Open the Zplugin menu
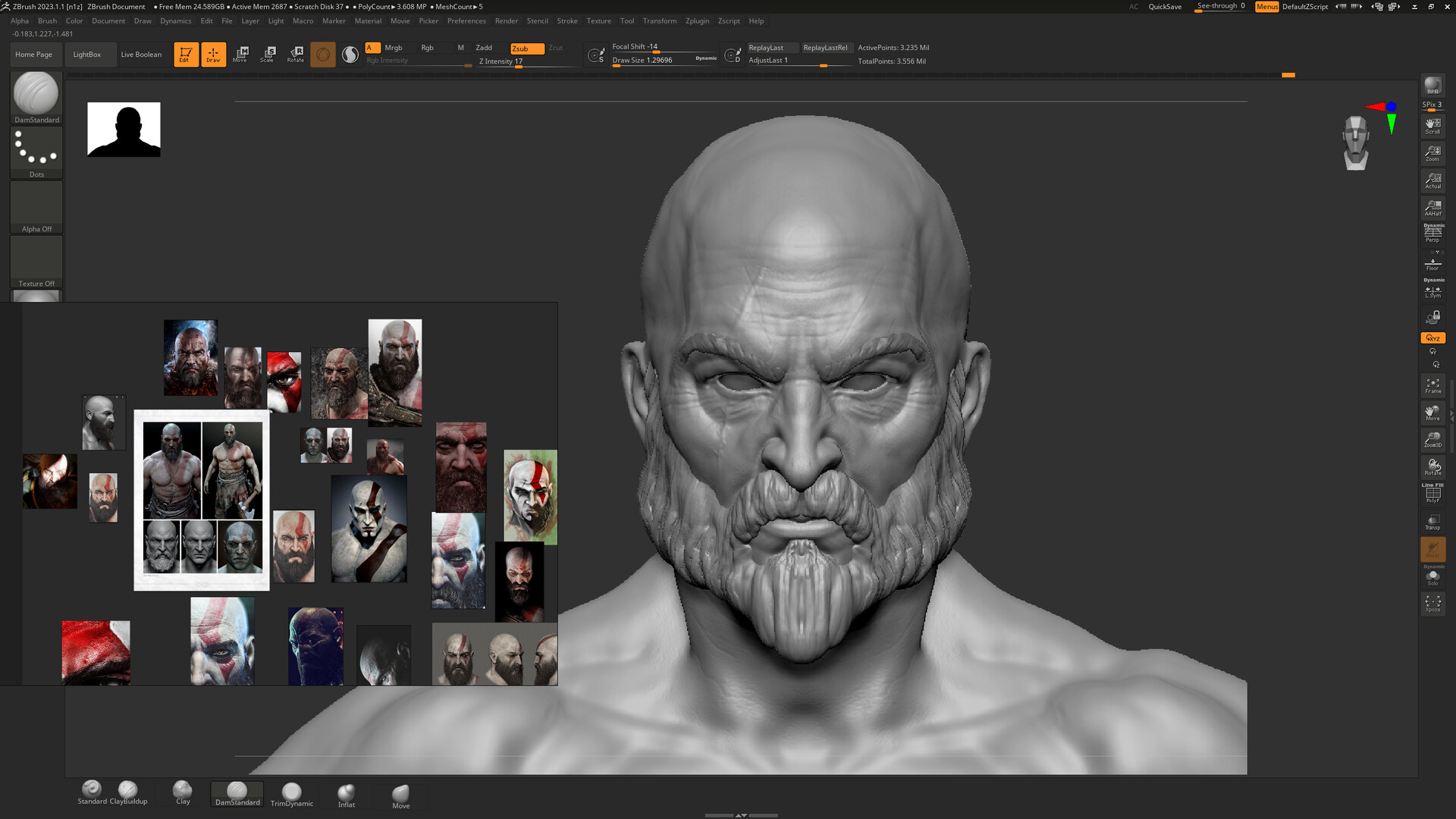The width and height of the screenshot is (1456, 819). [697, 20]
